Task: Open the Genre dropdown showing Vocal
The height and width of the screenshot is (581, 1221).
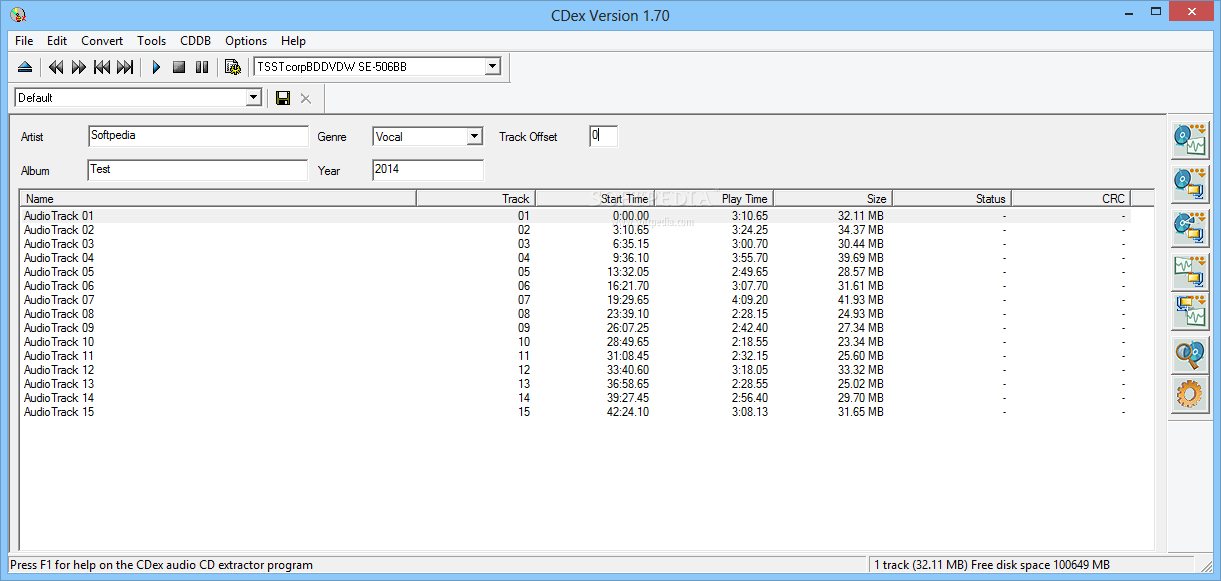Action: coord(474,137)
